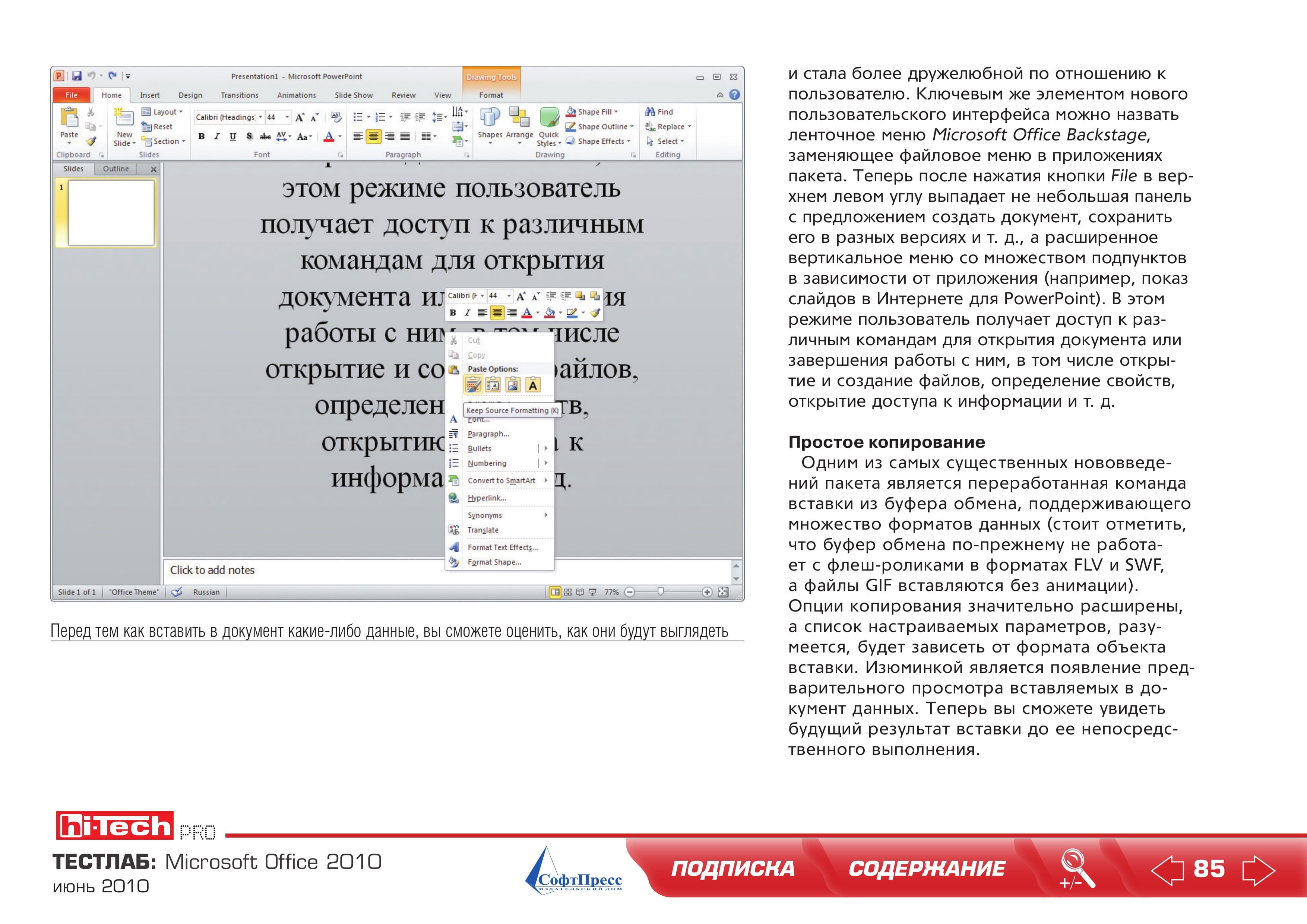Open the Shapes gallery
The width and height of the screenshot is (1307, 924).
point(490,126)
